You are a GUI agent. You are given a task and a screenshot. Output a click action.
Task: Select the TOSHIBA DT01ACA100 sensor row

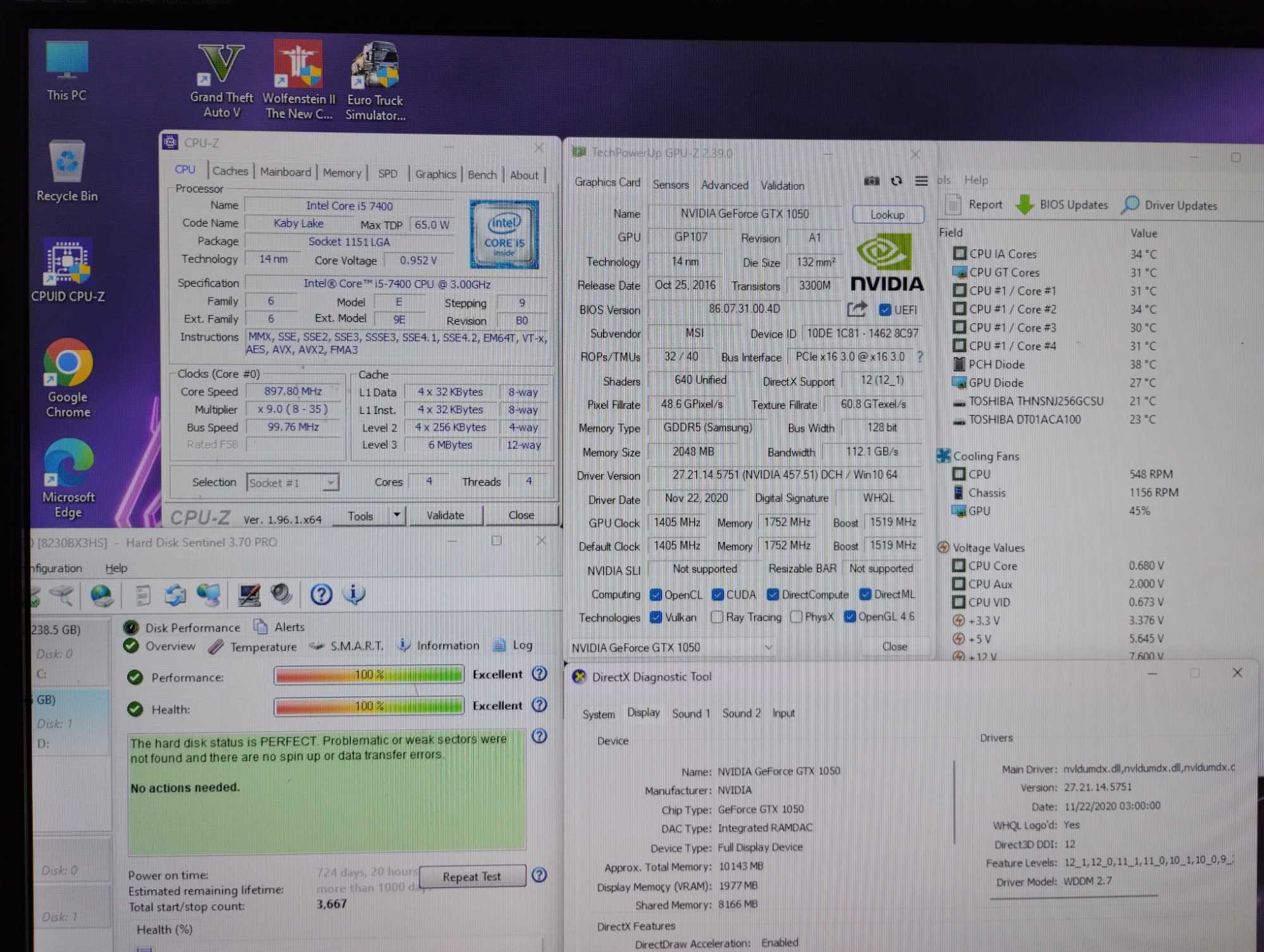tap(1054, 419)
